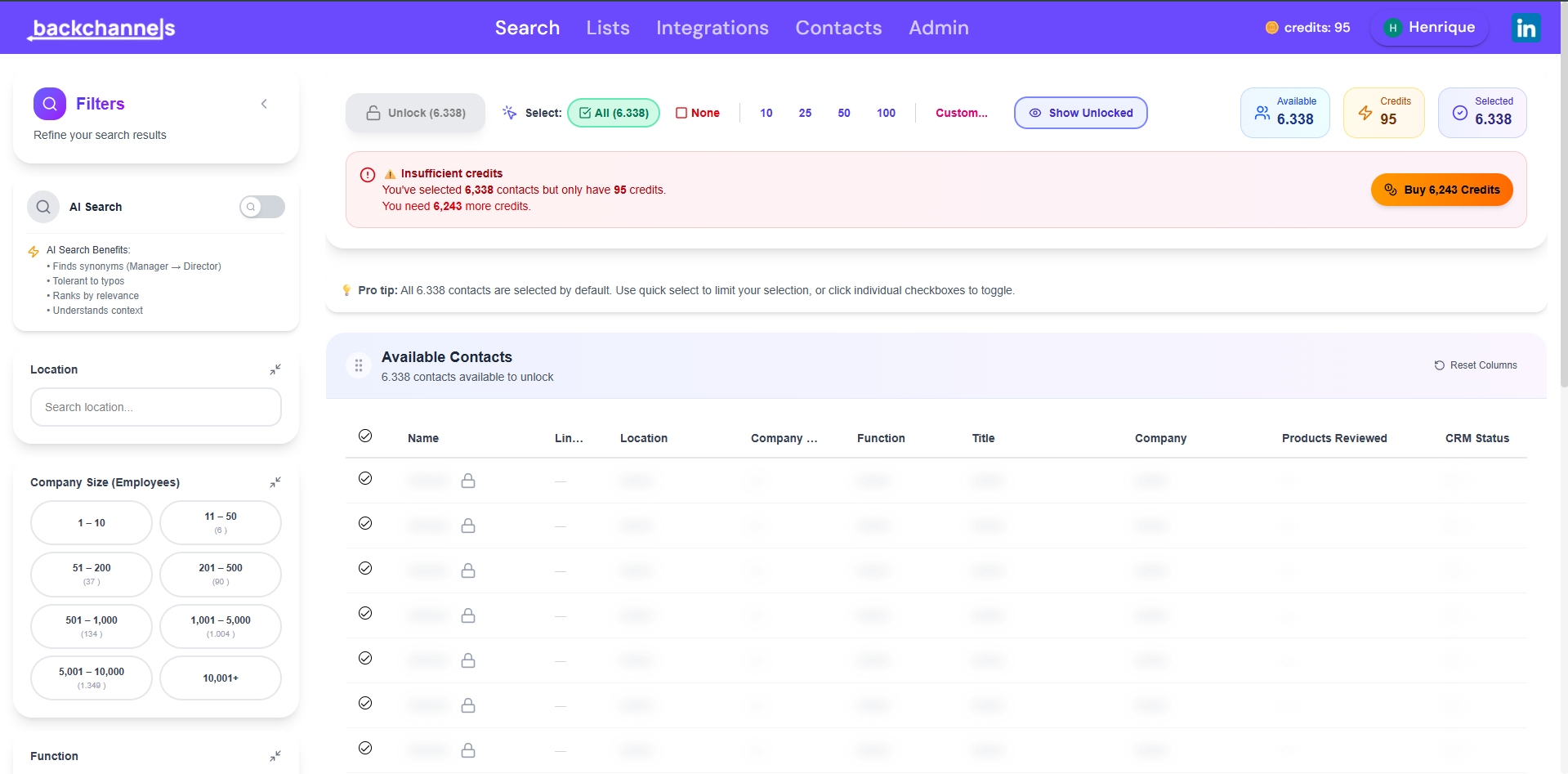Click the drag handle beside Available Contacts

(x=359, y=365)
